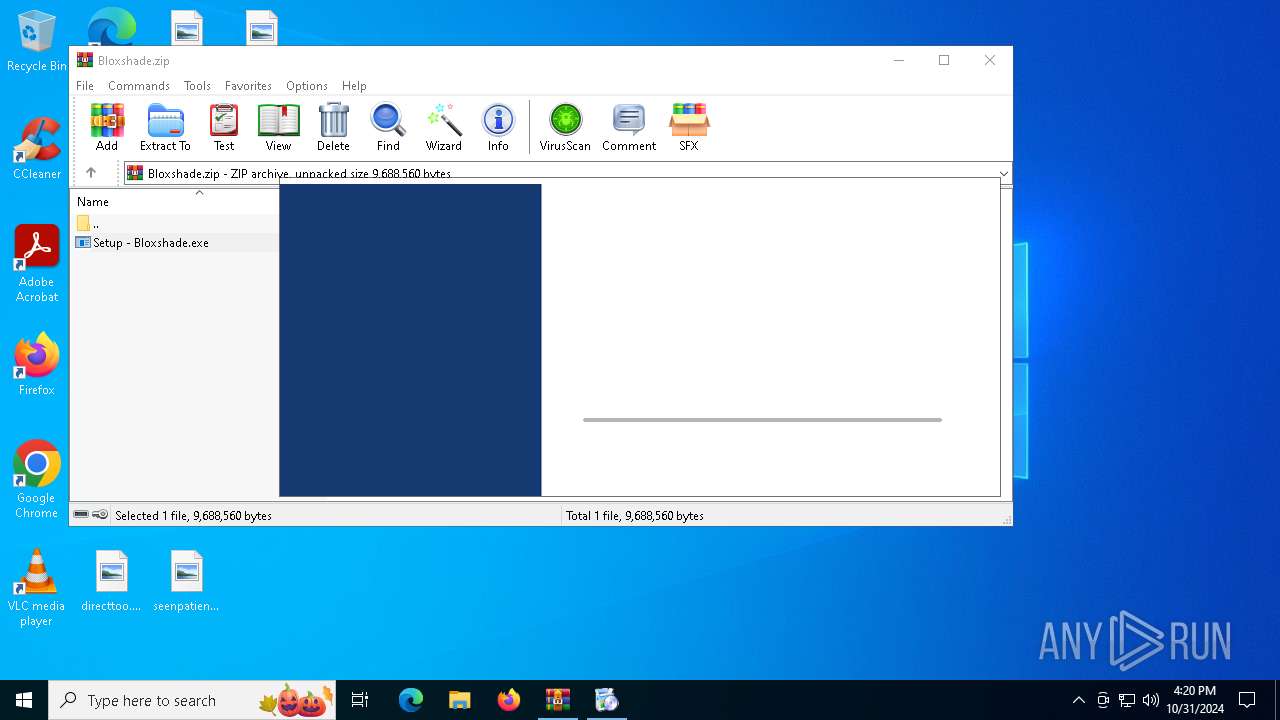Image resolution: width=1280 pixels, height=720 pixels.
Task: Show archive Info
Action: [498, 127]
